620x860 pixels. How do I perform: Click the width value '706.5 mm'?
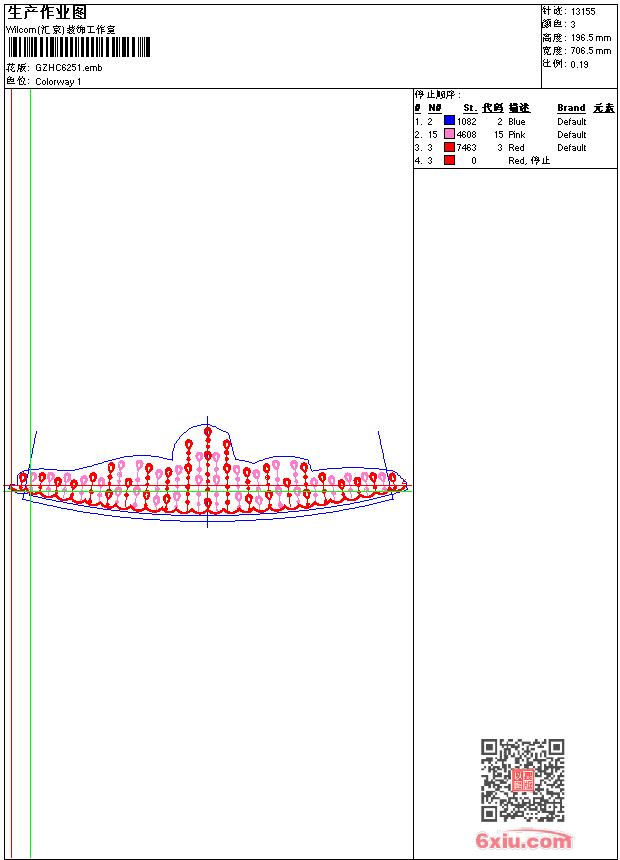click(x=590, y=51)
